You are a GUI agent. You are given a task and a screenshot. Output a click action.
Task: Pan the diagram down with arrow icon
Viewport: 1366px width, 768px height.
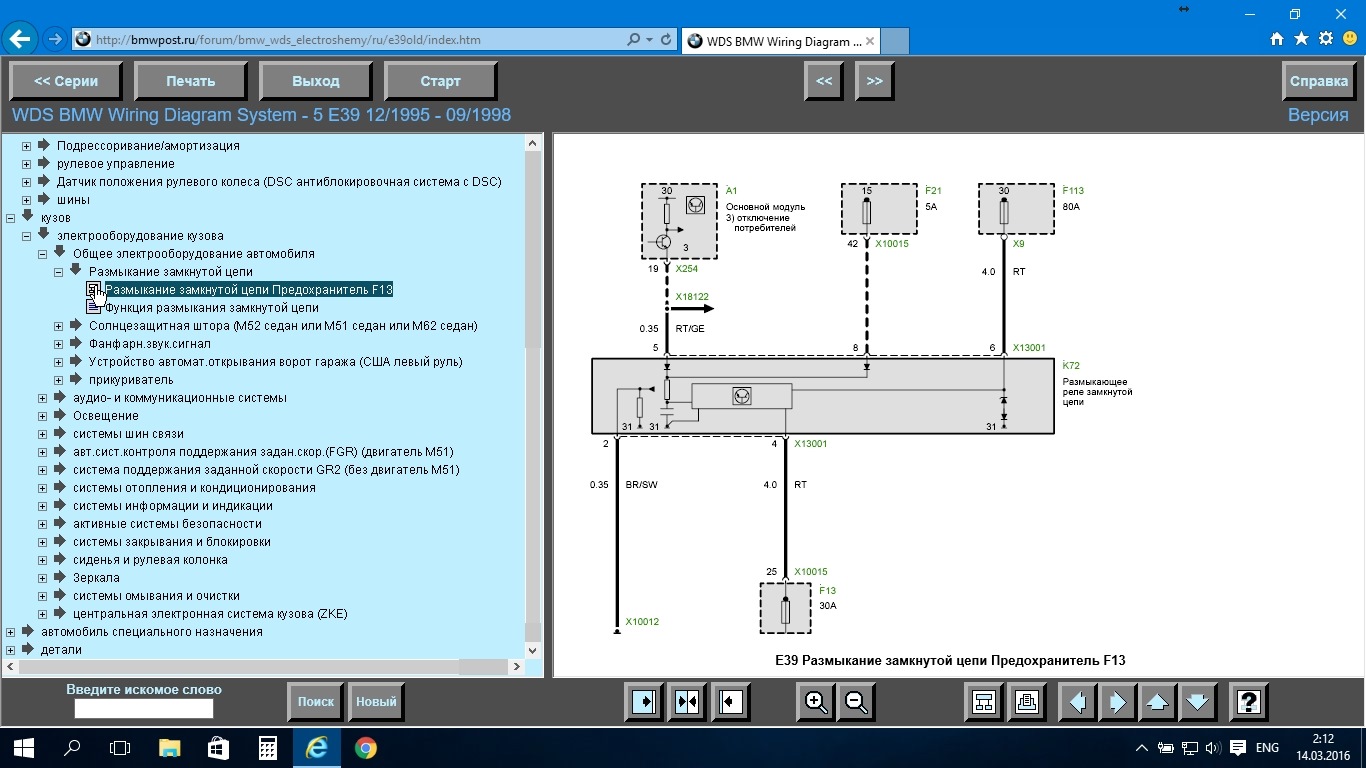[x=1198, y=702]
